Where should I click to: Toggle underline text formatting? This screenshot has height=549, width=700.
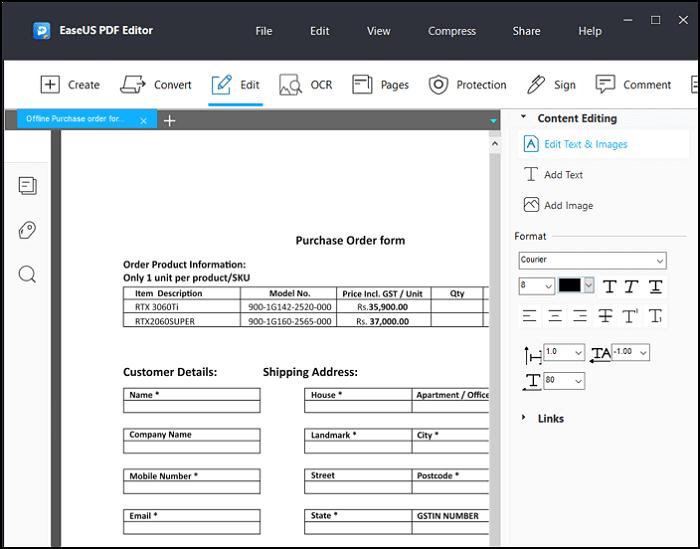click(x=655, y=287)
